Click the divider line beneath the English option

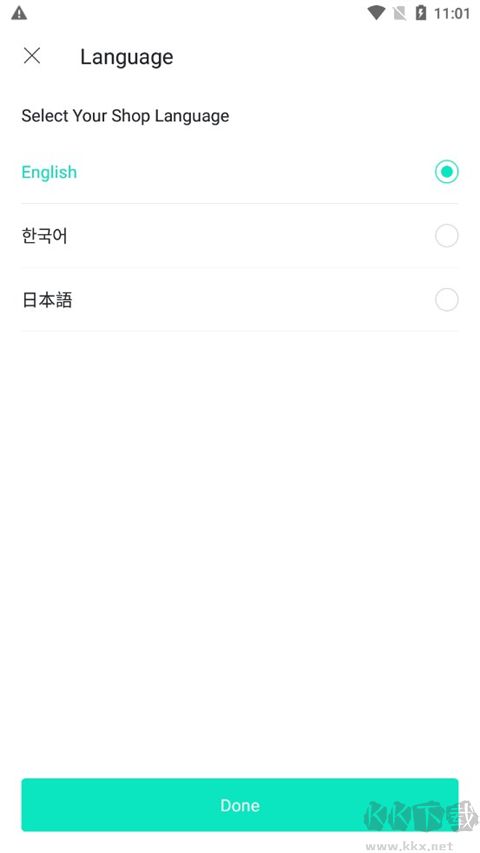(240, 203)
